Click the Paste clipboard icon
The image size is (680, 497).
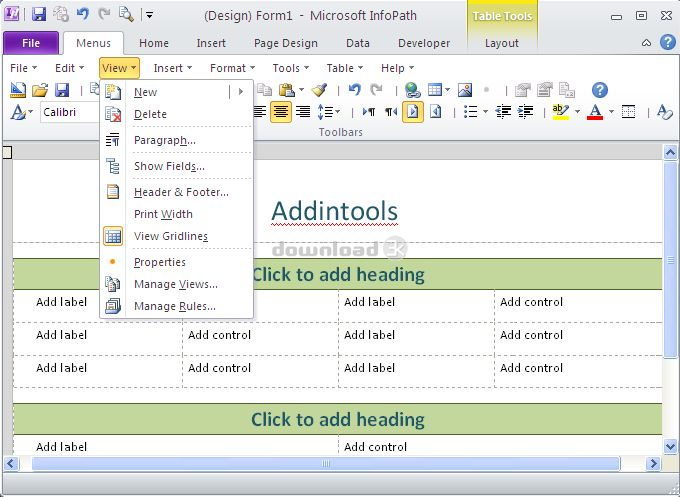point(286,90)
